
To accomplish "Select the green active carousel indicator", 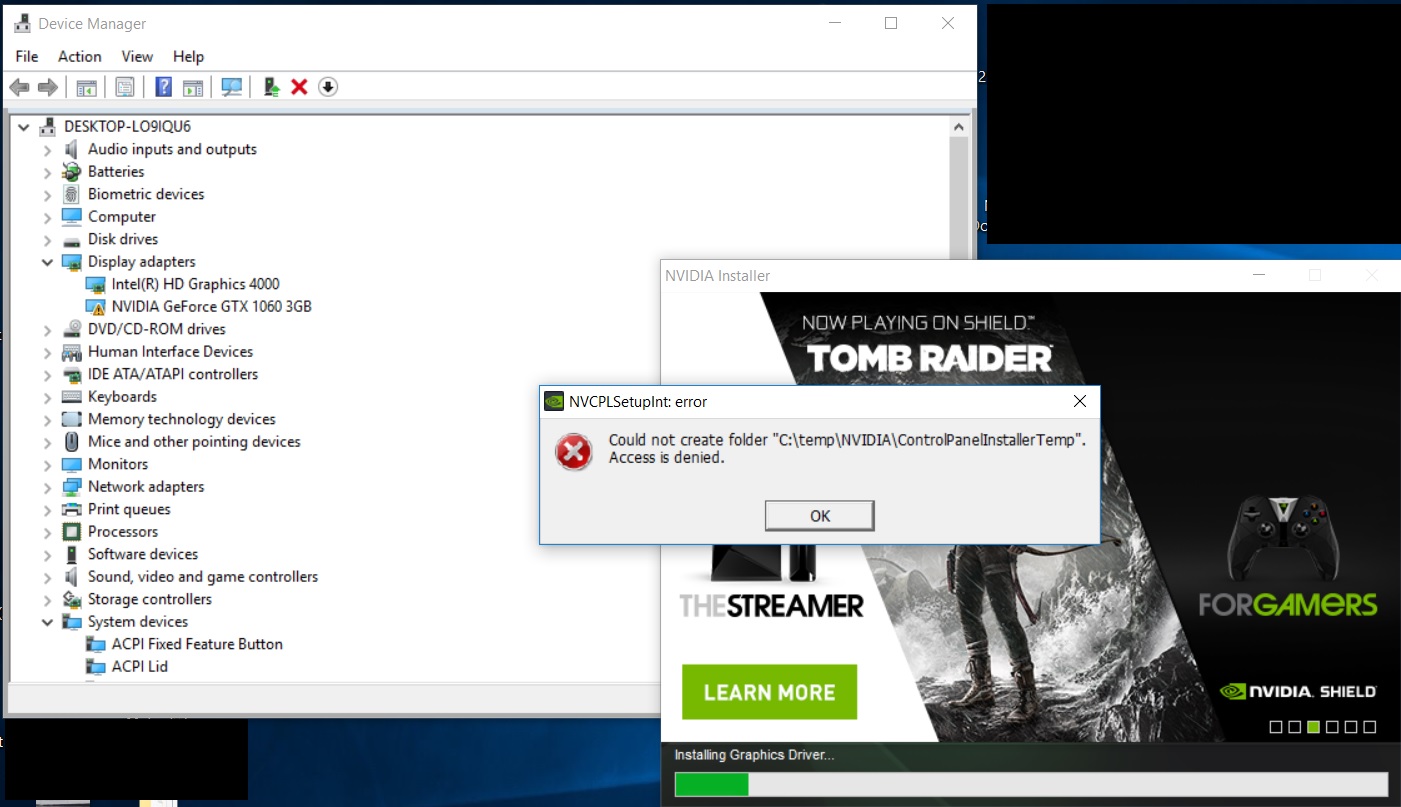I will coord(1314,727).
